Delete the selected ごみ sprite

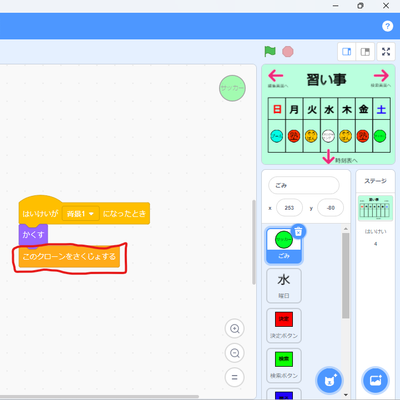pyautogui.click(x=298, y=231)
